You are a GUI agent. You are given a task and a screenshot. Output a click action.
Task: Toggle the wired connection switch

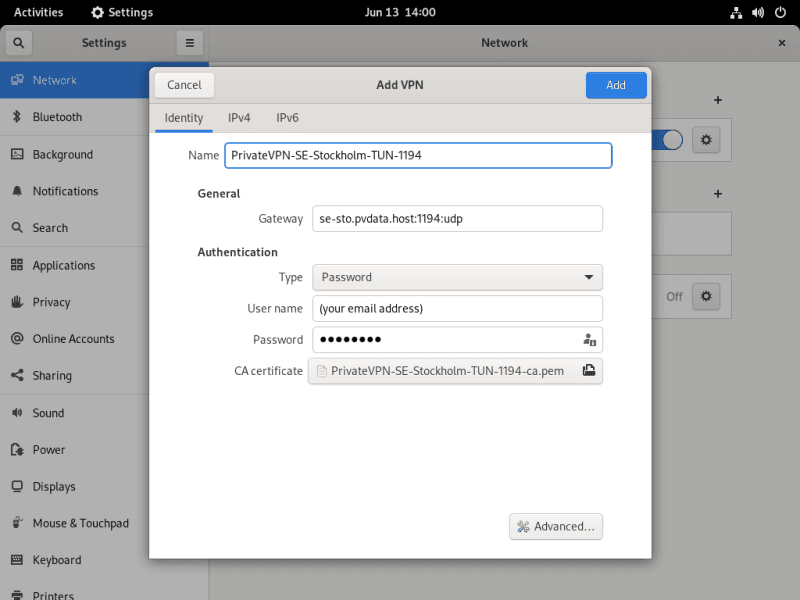[670, 140]
